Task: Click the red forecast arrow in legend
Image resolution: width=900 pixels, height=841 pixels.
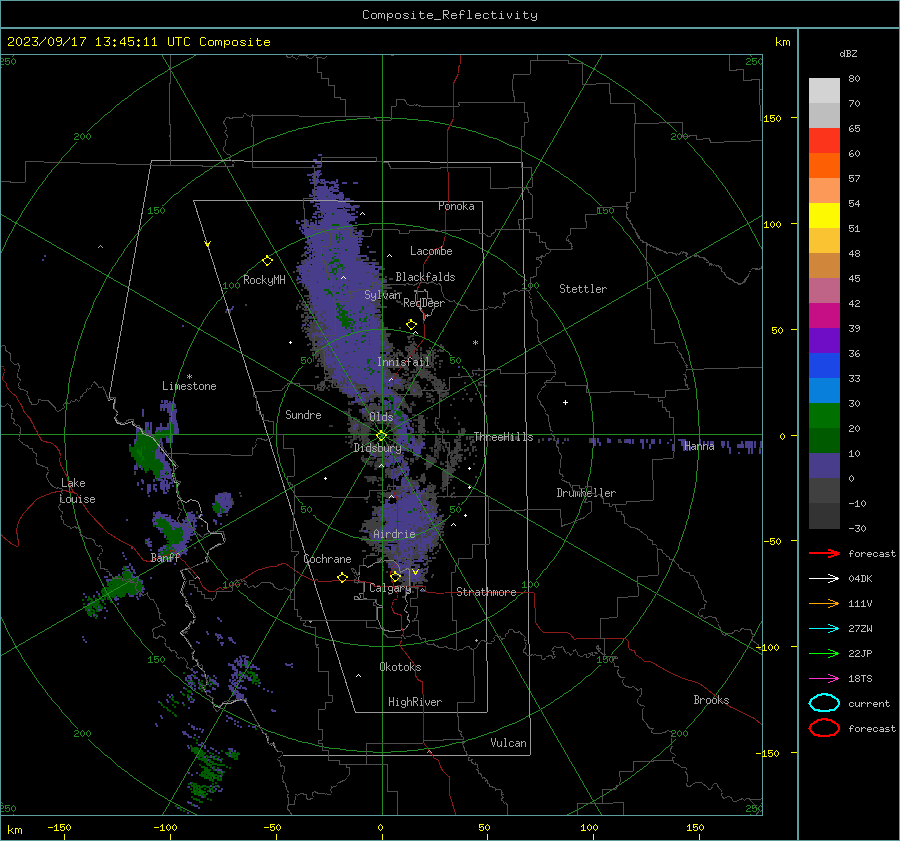Action: pos(824,553)
